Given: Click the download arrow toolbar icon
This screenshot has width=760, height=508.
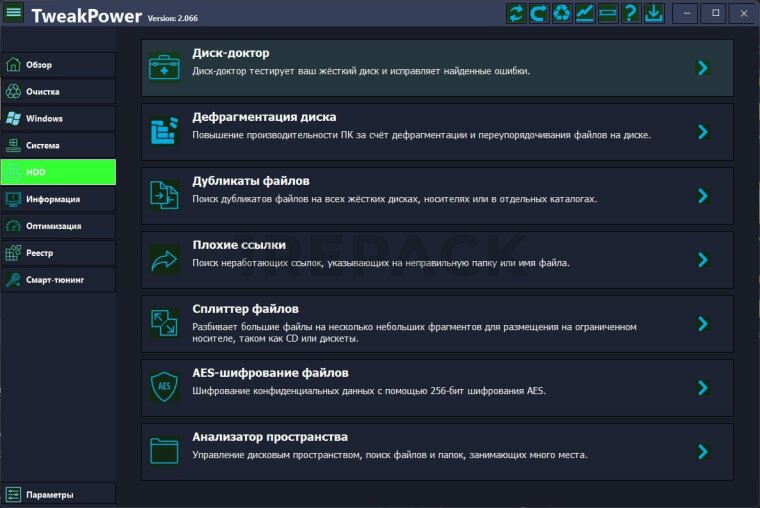Looking at the screenshot, I should coord(654,13).
